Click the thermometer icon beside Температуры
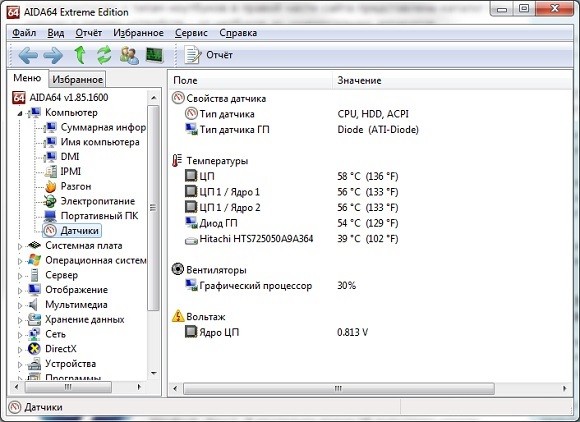The image size is (580, 422). tap(177, 161)
